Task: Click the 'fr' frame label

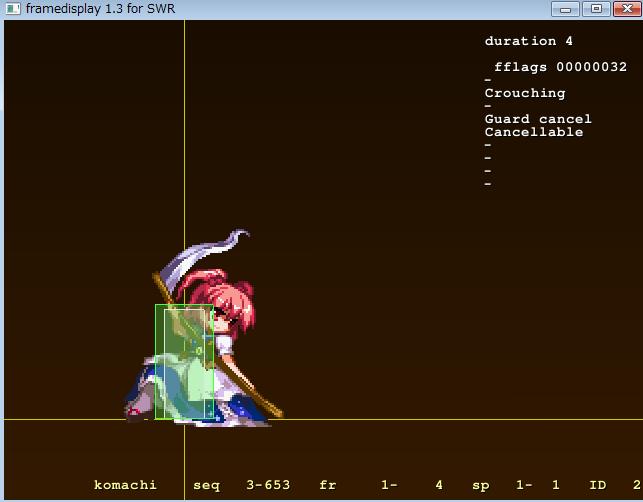Action: [x=328, y=485]
